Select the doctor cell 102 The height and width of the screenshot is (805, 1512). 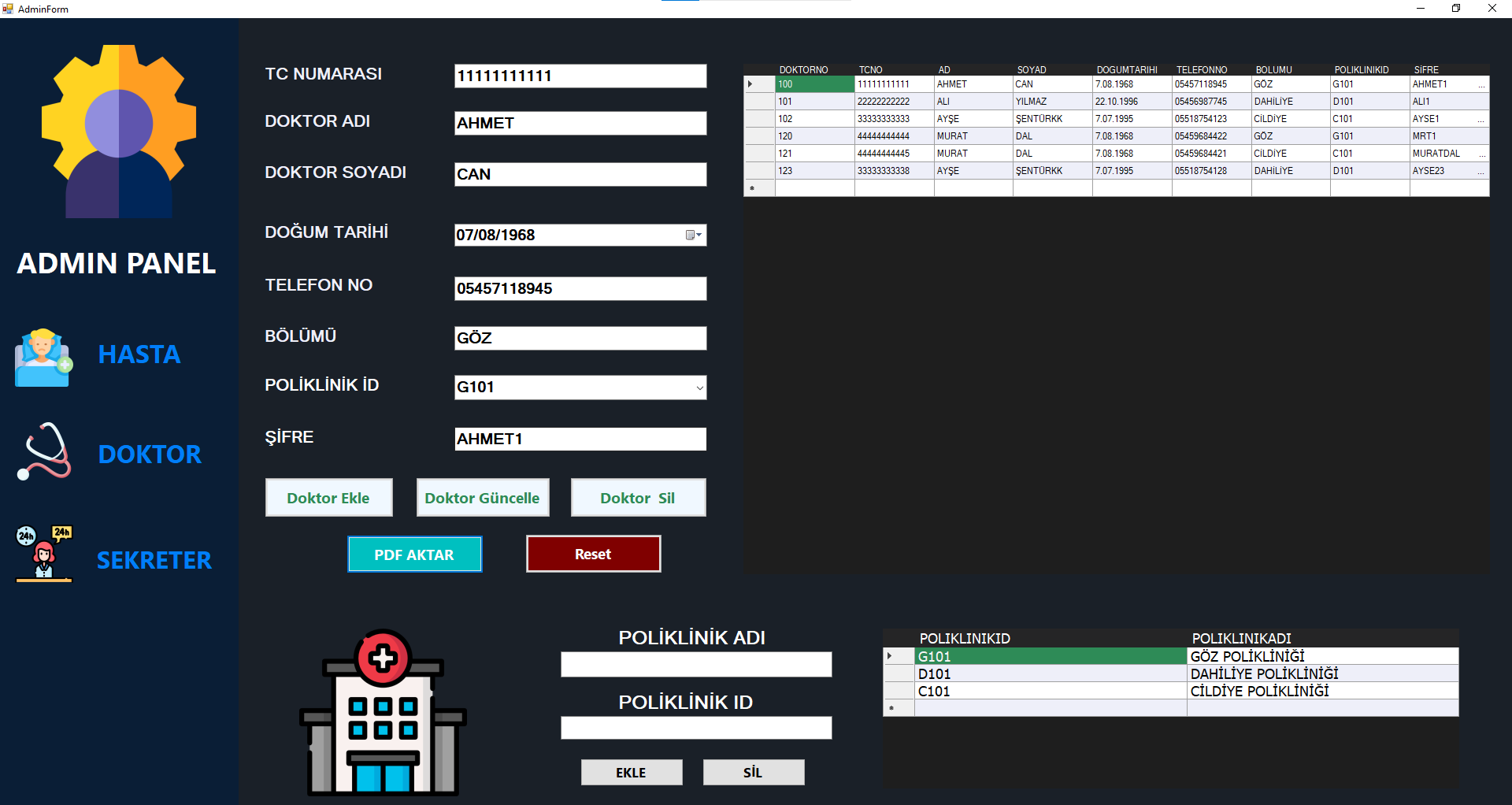pyautogui.click(x=815, y=119)
